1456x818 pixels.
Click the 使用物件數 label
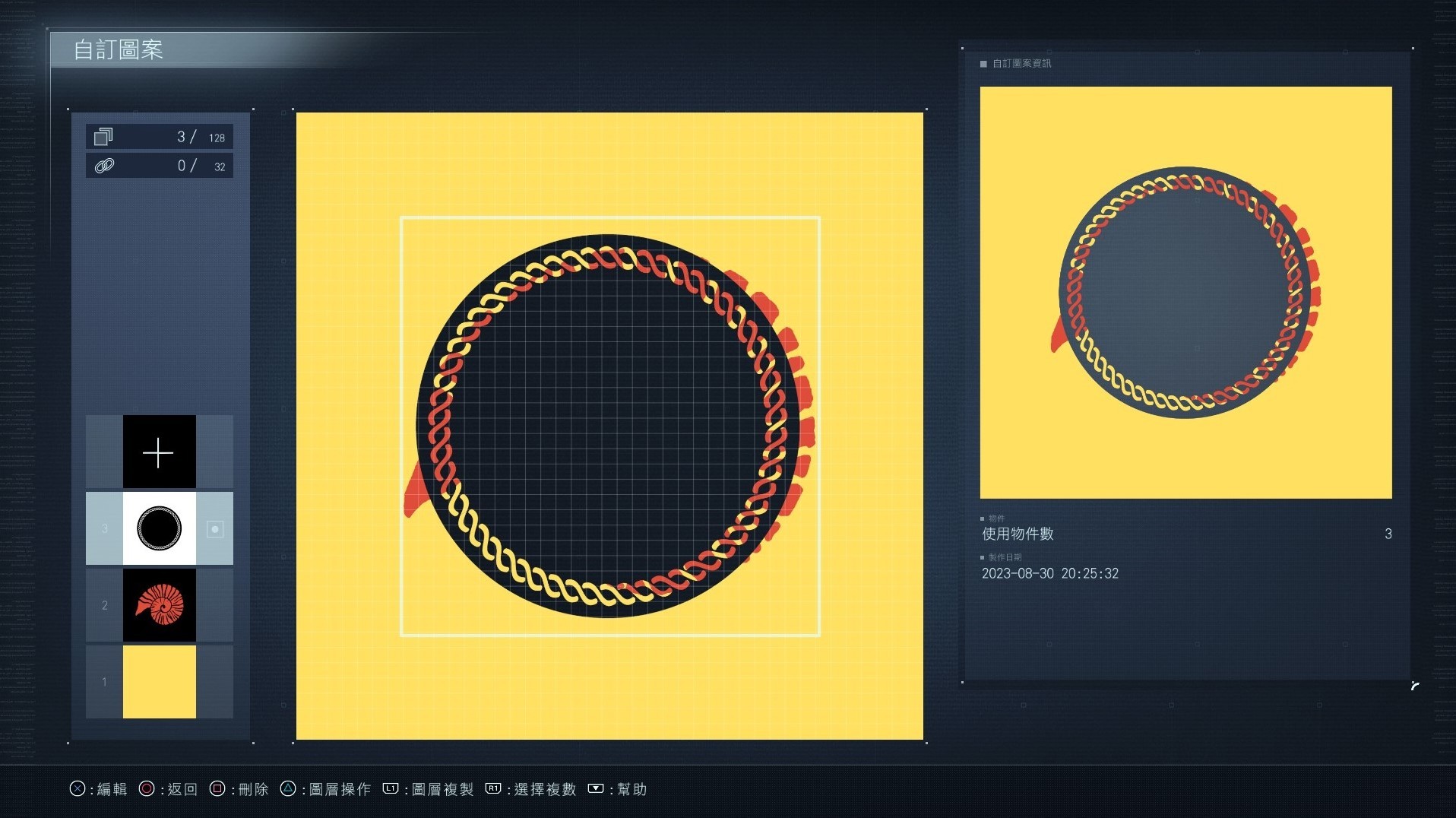coord(1018,534)
